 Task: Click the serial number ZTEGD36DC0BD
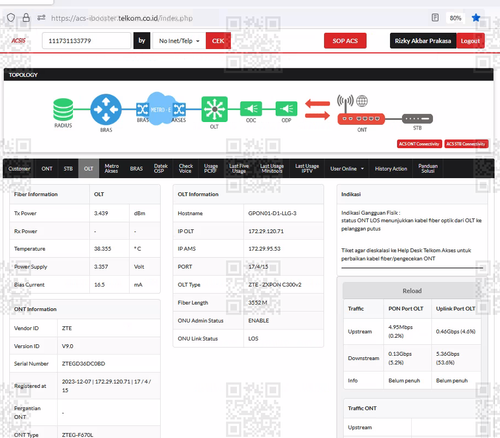(83, 364)
